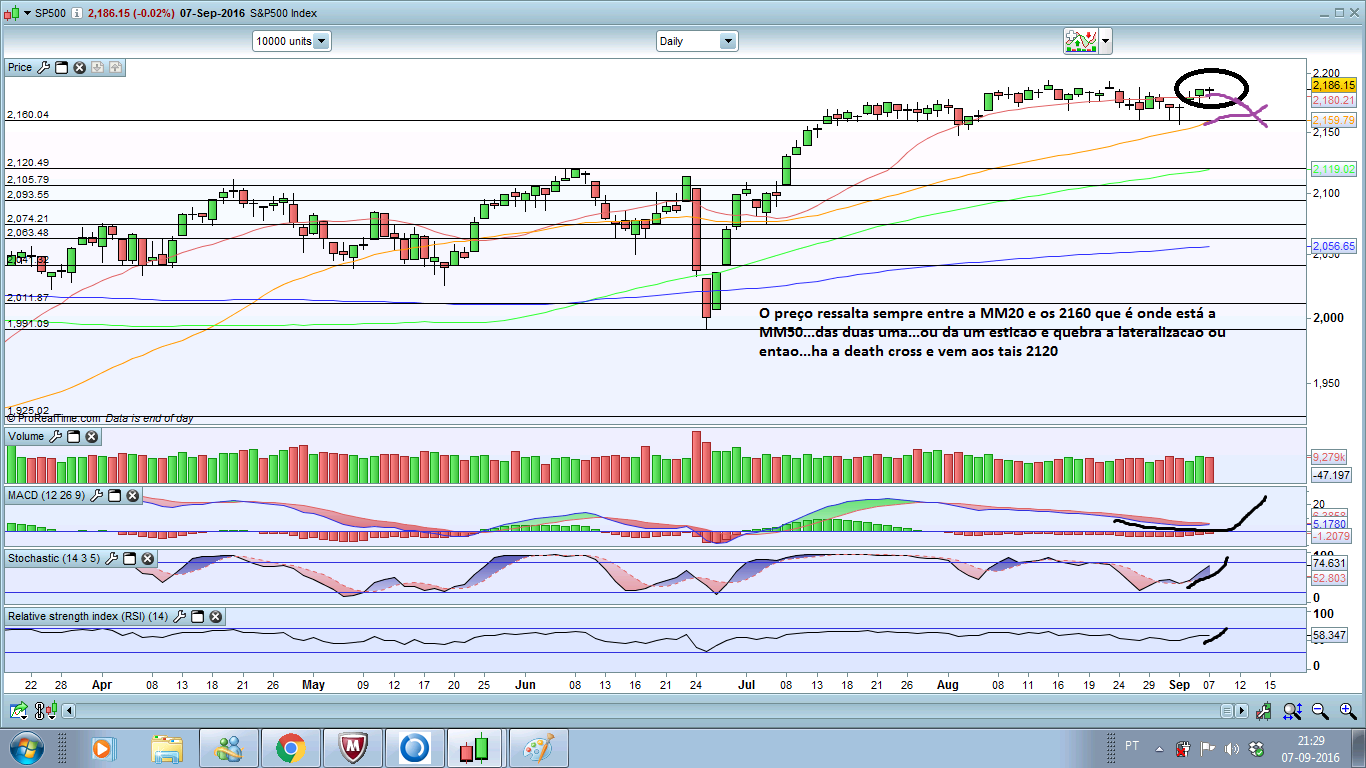The width and height of the screenshot is (1366, 768).
Task: Click the 2,180.21 moving average axis label
Action: click(1333, 101)
